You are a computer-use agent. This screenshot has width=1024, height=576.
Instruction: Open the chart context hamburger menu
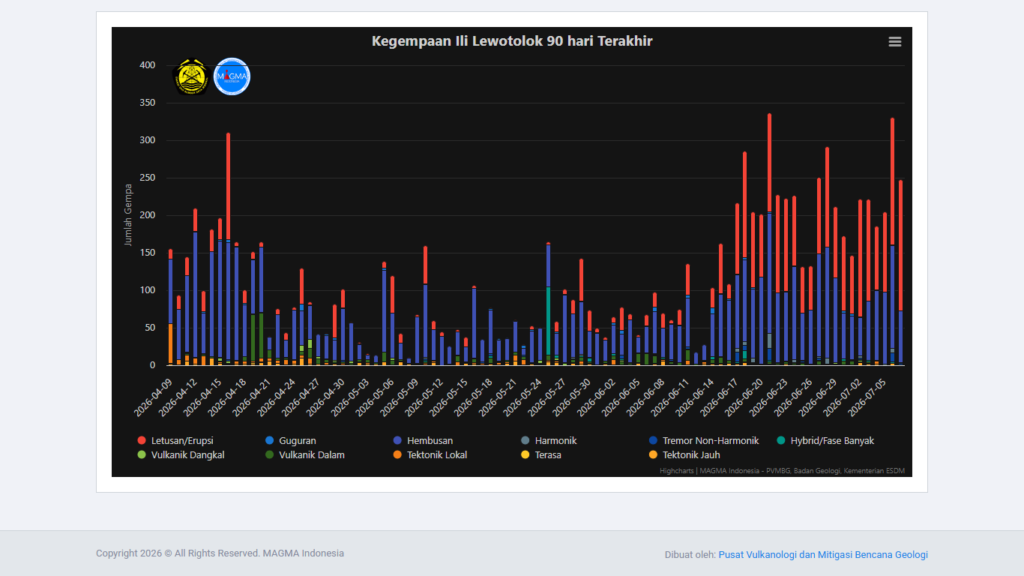pyautogui.click(x=895, y=42)
